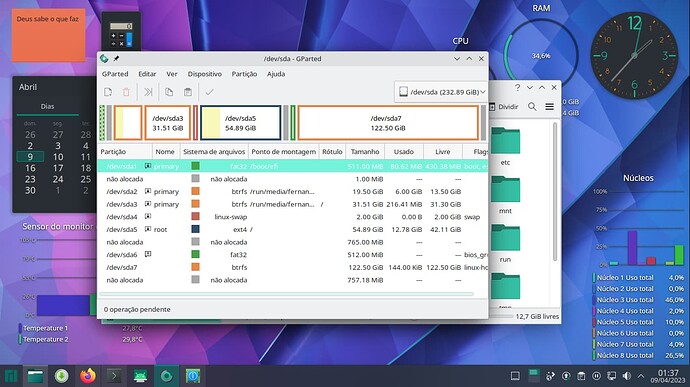
Task: Open the hamburger menu in file manager window
Action: pos(550,107)
